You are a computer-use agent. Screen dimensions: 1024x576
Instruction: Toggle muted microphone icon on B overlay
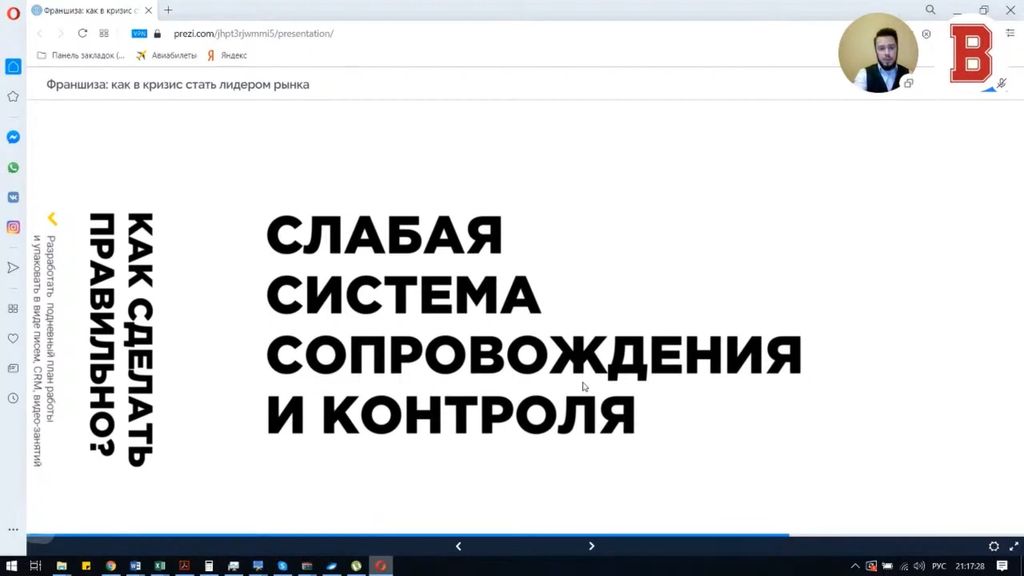pyautogui.click(x=1002, y=83)
